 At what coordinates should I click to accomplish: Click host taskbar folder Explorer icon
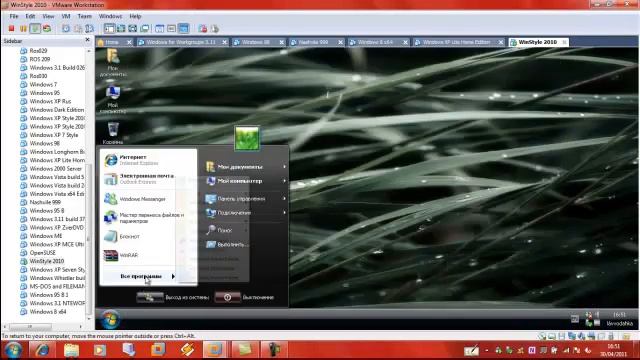71,350
